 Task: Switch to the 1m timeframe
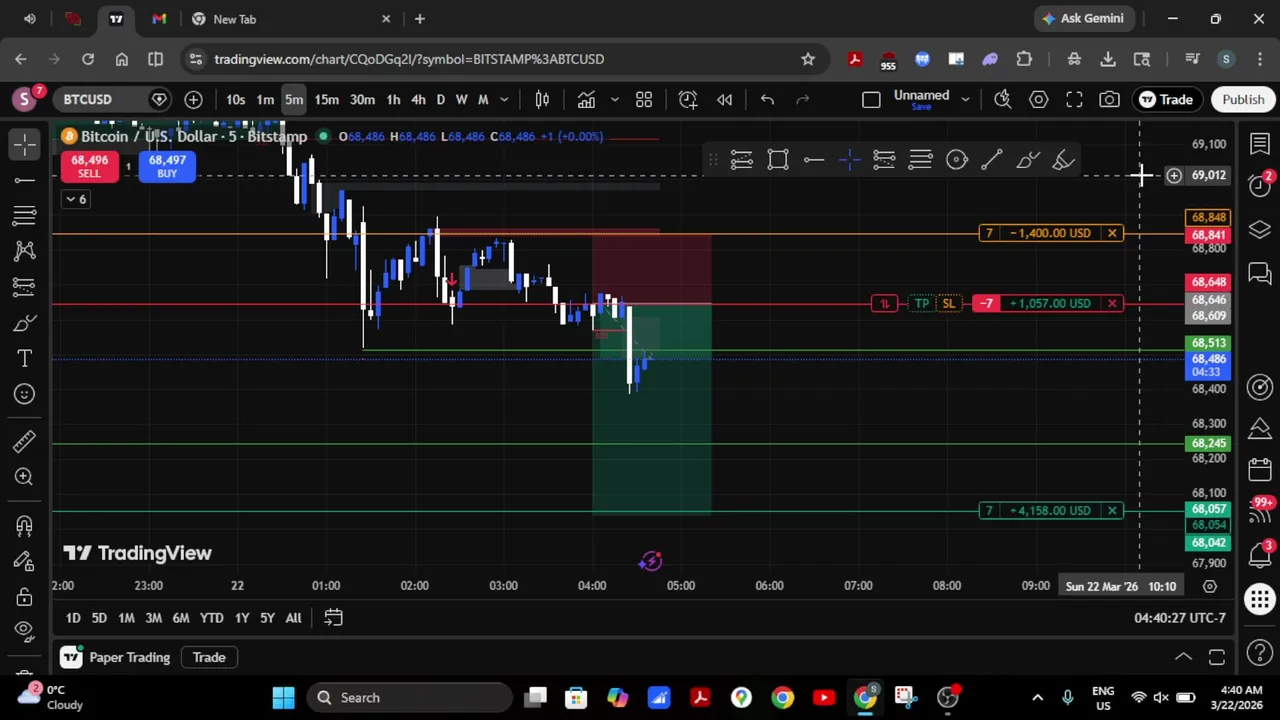pos(265,99)
